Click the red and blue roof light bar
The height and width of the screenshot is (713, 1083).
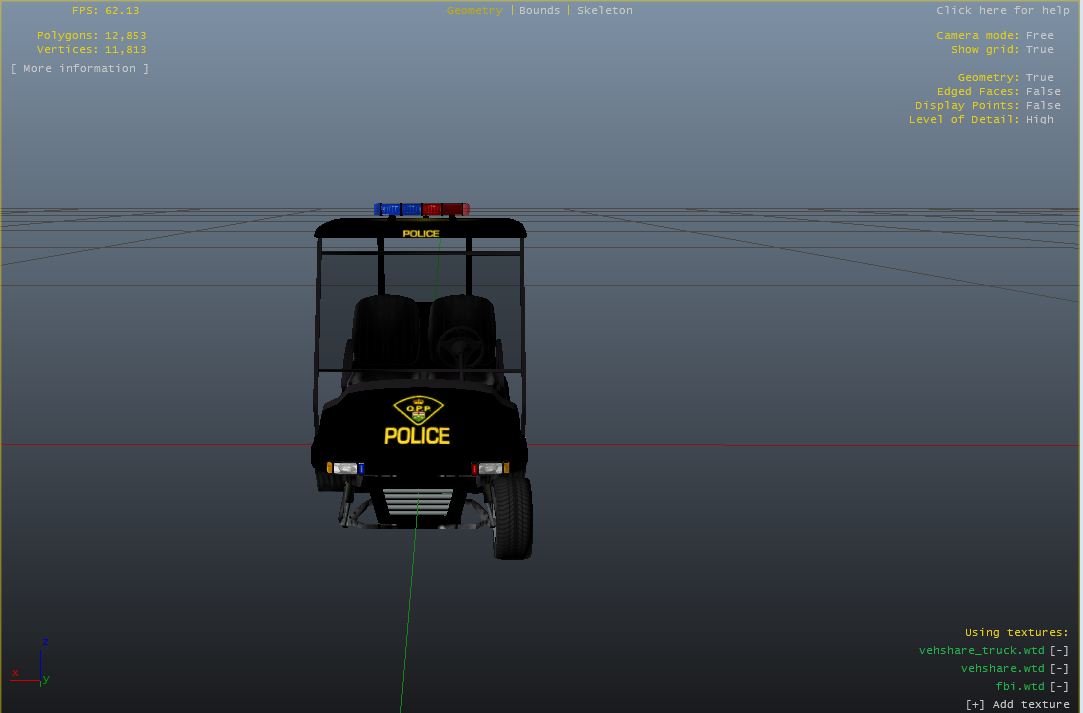[x=421, y=209]
